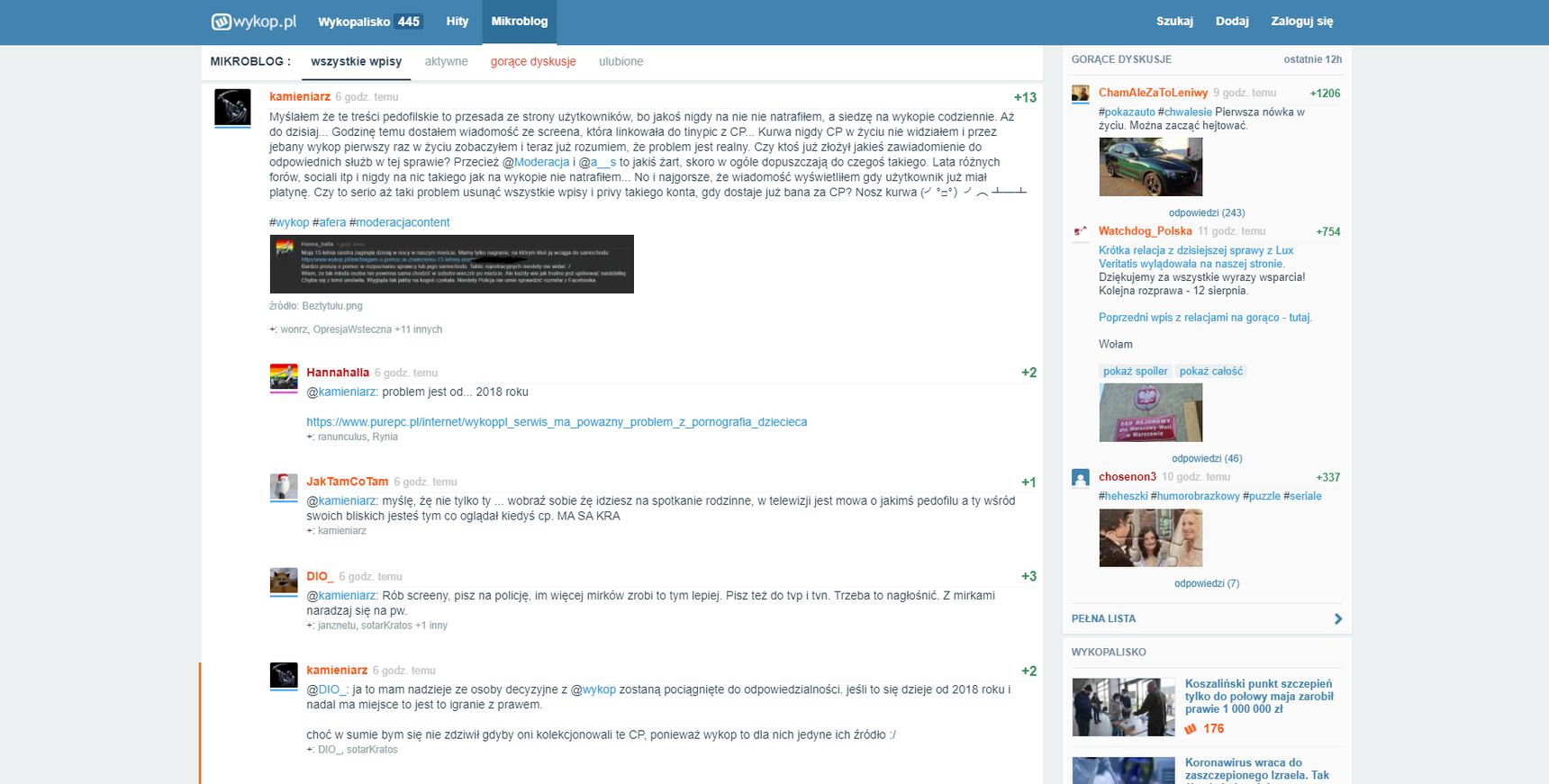Expand 'pokaż spoiler' in Watchdog post

click(1136, 372)
